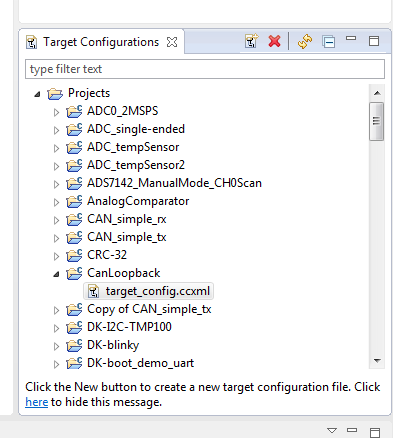This screenshot has height=438, width=393.
Task: Expand the AnalogComparator project
Action: click(56, 202)
